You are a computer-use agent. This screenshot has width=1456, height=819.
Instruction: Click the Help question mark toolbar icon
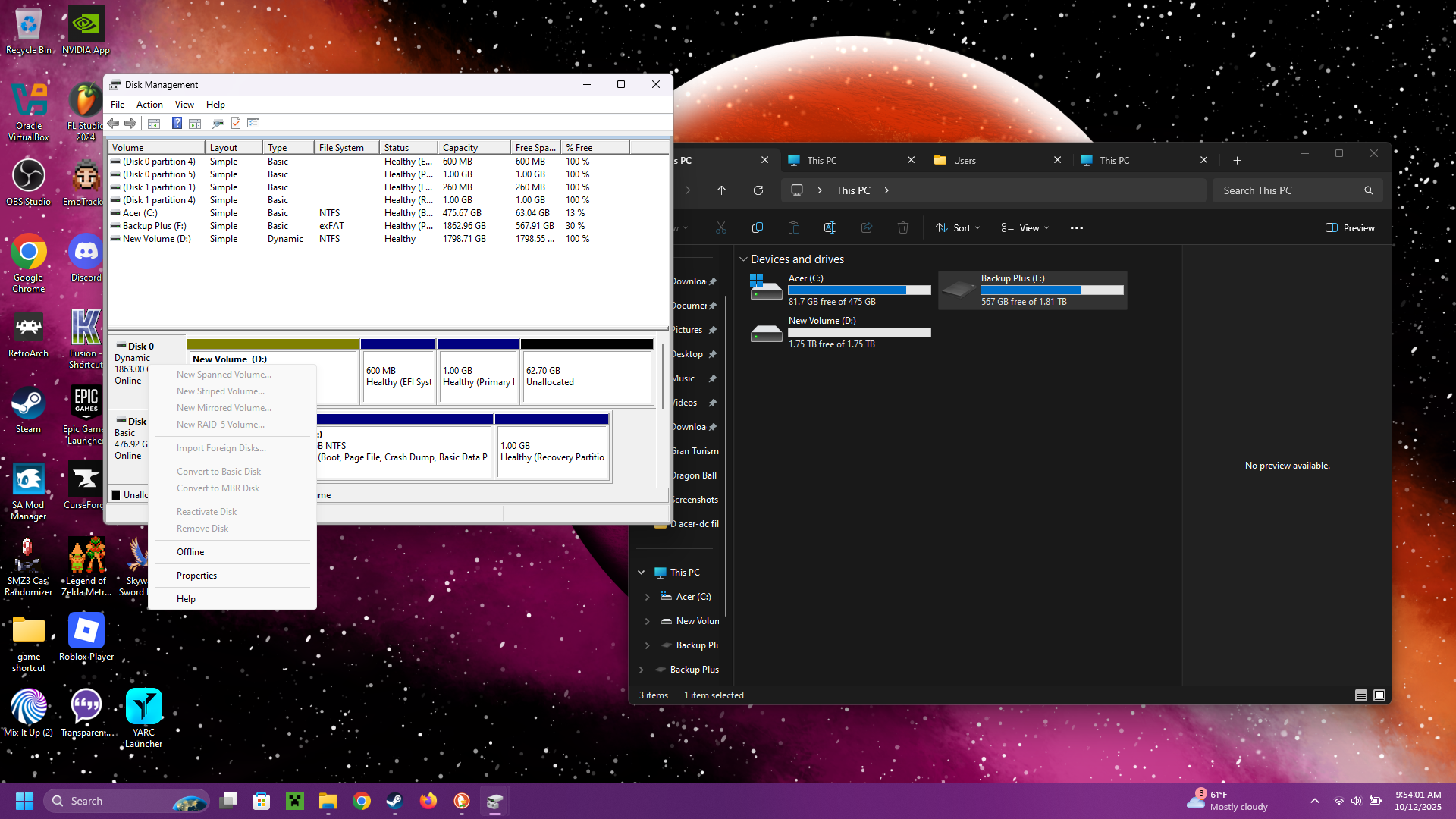[x=177, y=123]
